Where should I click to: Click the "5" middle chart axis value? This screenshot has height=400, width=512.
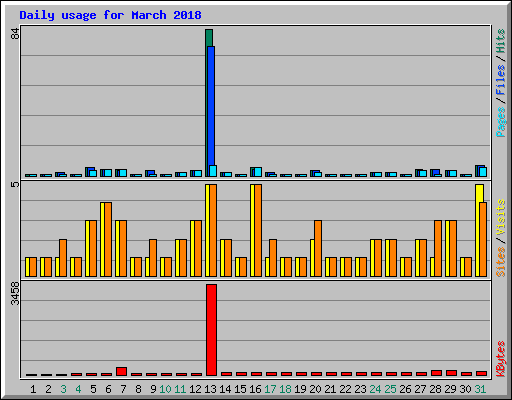click(15, 184)
